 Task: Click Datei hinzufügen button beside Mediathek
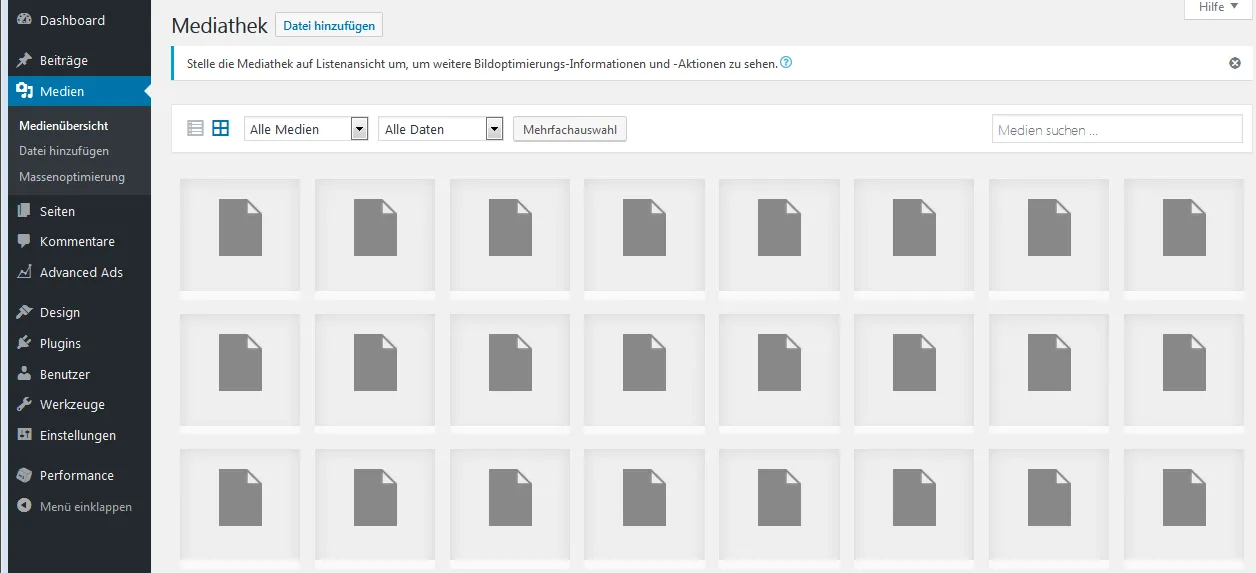pos(329,25)
